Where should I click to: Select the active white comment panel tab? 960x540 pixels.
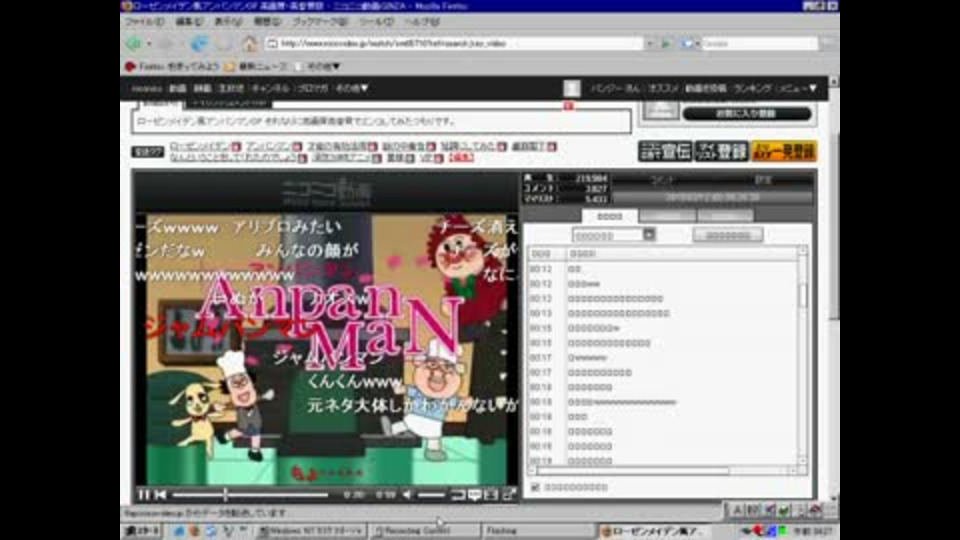point(609,216)
